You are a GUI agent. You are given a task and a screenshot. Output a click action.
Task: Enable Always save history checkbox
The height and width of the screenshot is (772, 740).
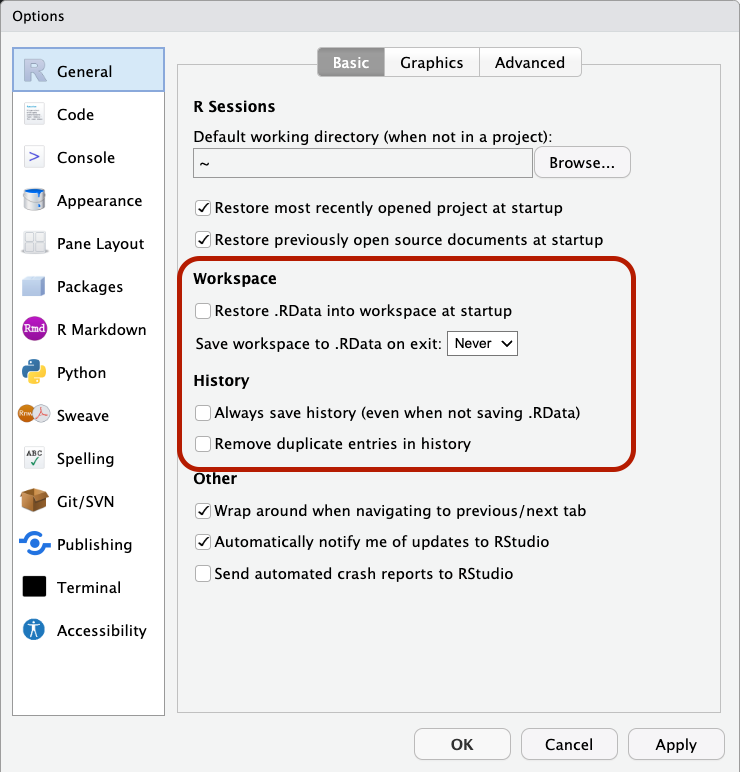[203, 413]
